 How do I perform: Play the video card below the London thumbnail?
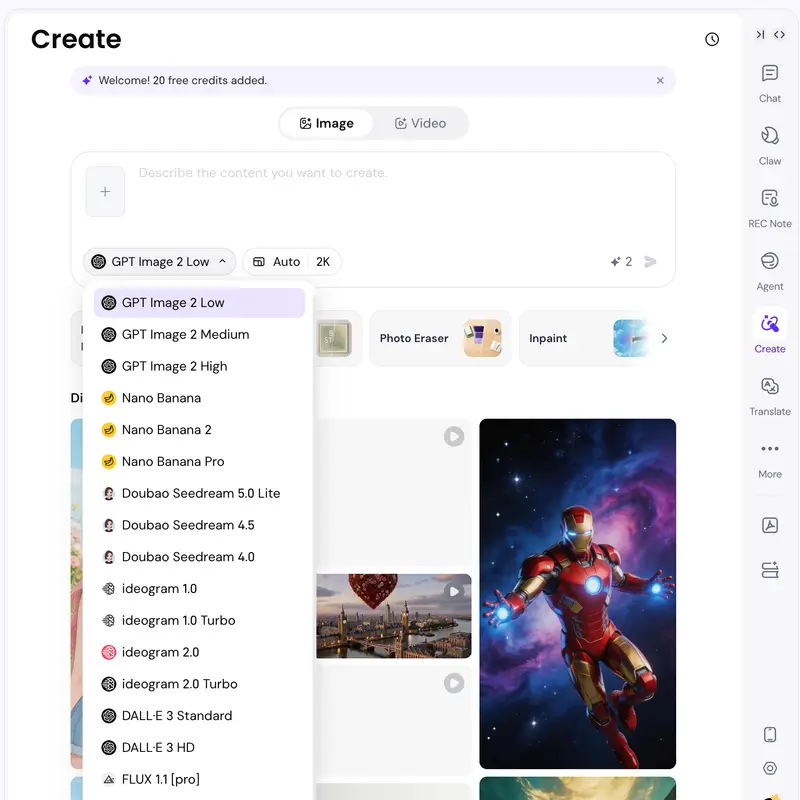(454, 683)
